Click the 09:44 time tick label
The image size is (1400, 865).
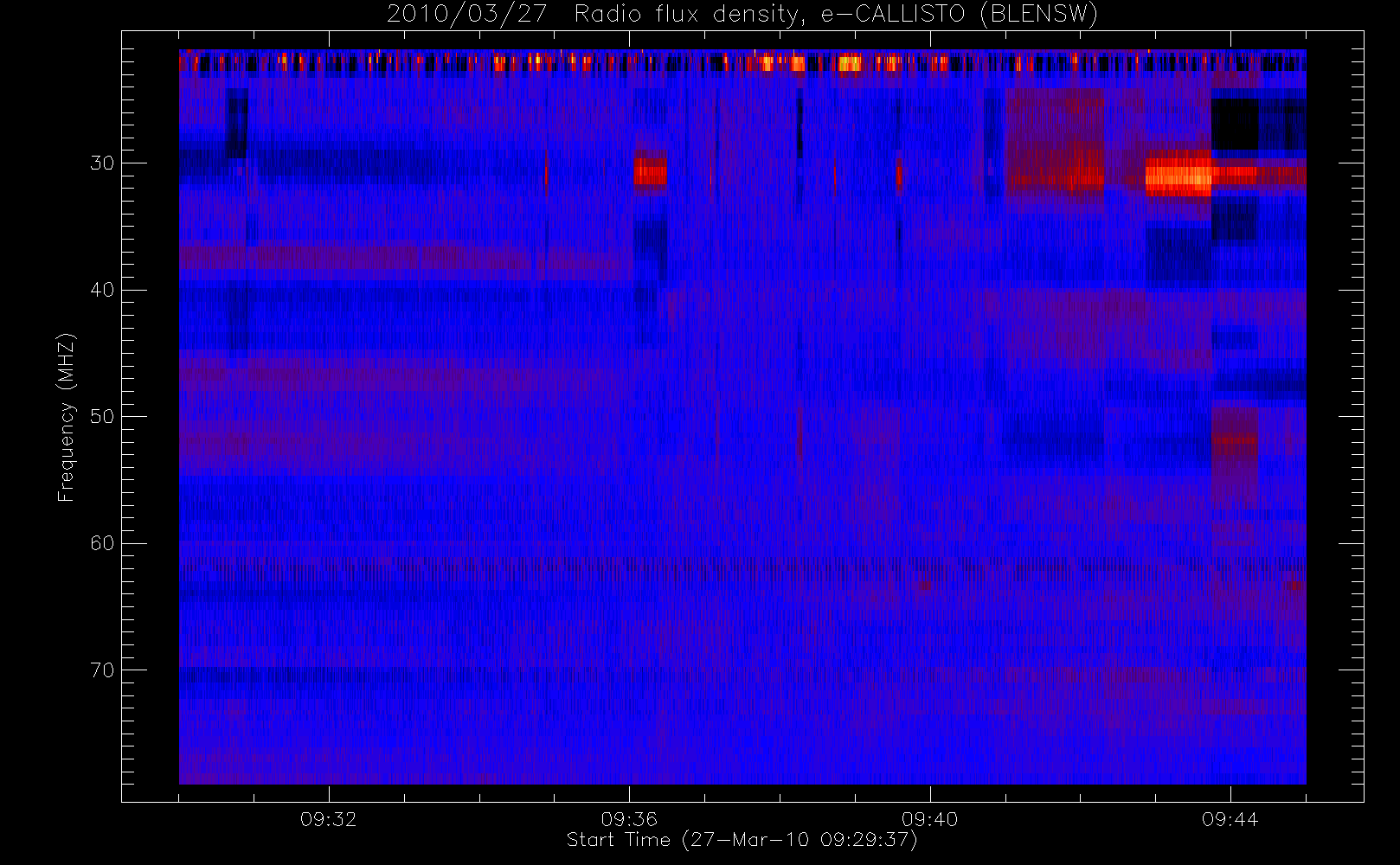pos(1230,819)
